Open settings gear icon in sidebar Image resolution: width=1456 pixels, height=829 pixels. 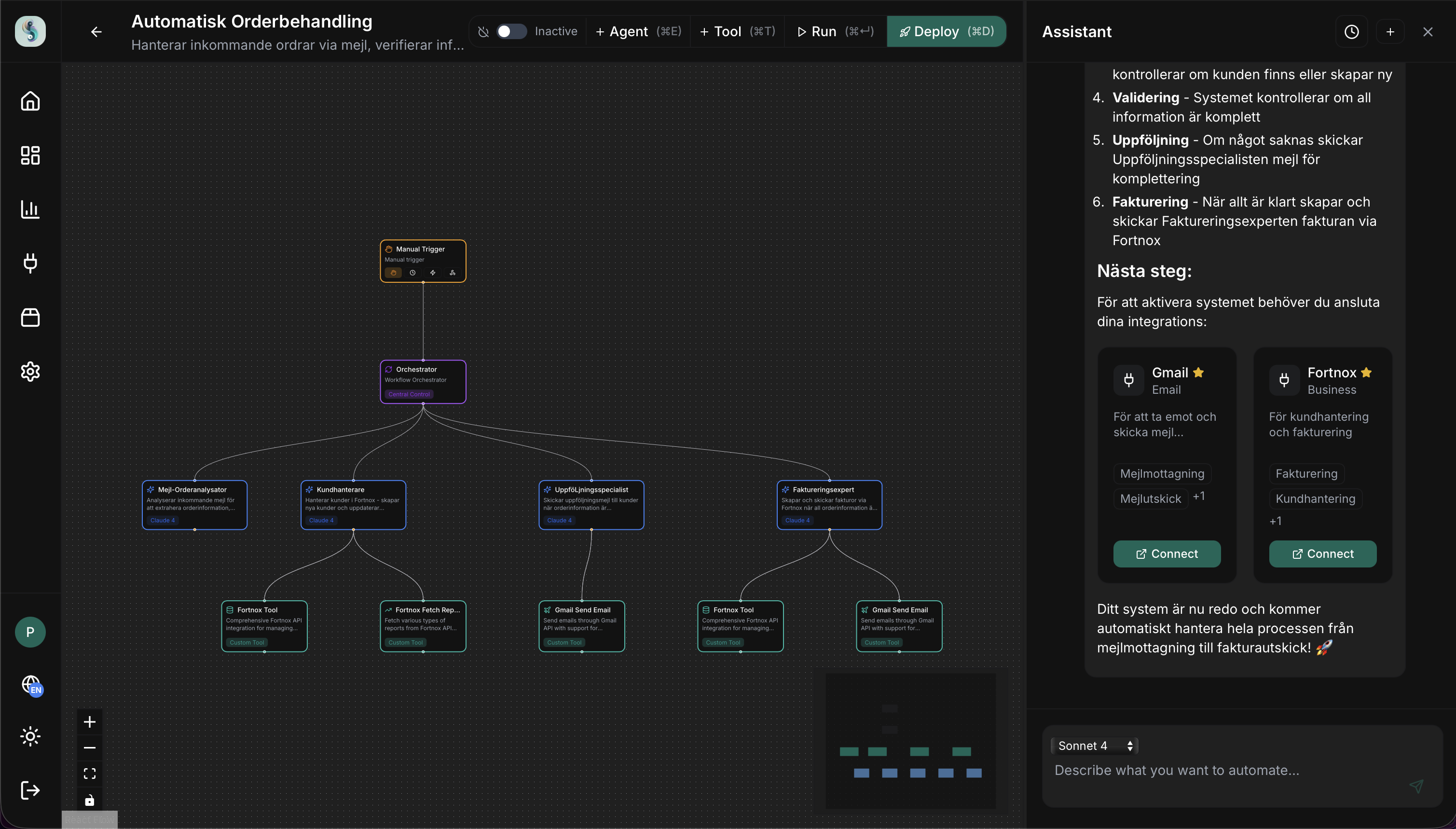[x=30, y=371]
